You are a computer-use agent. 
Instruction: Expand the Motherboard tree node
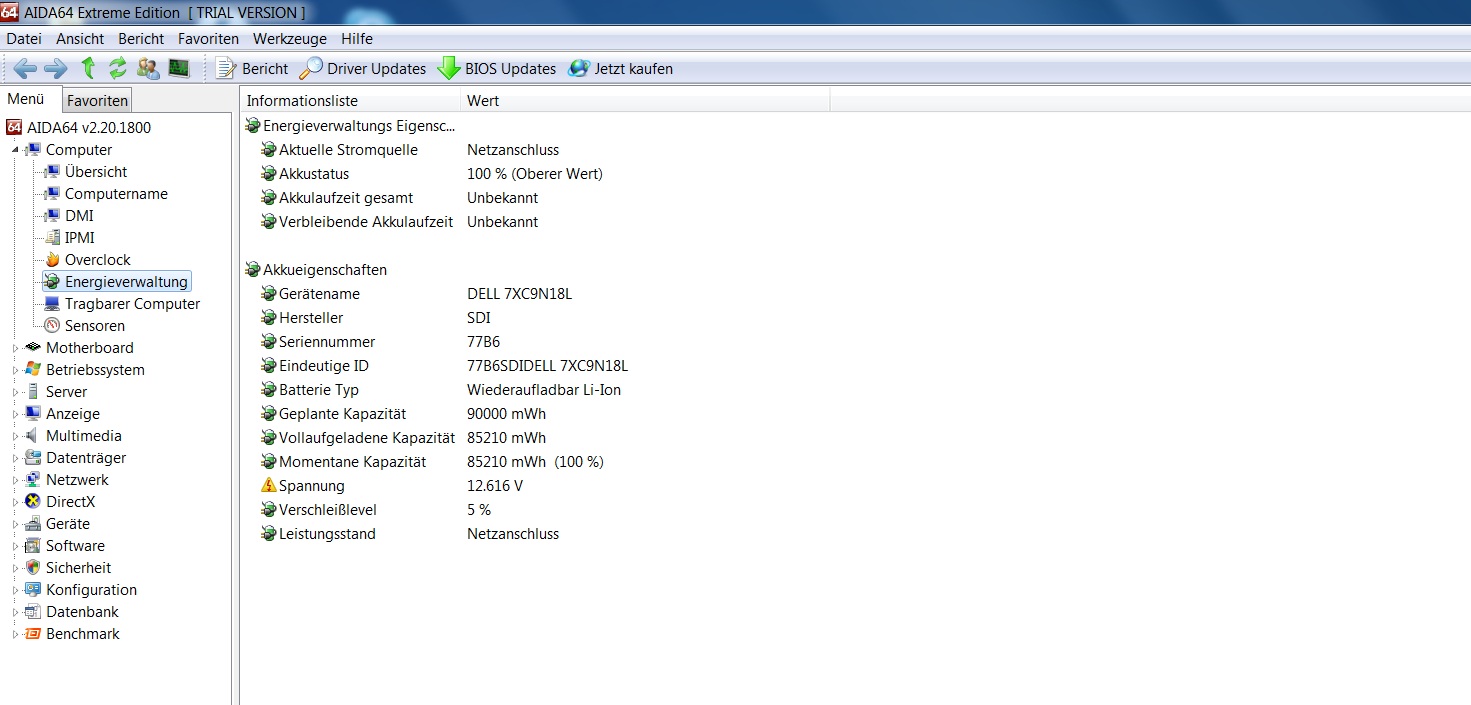pyautogui.click(x=15, y=348)
